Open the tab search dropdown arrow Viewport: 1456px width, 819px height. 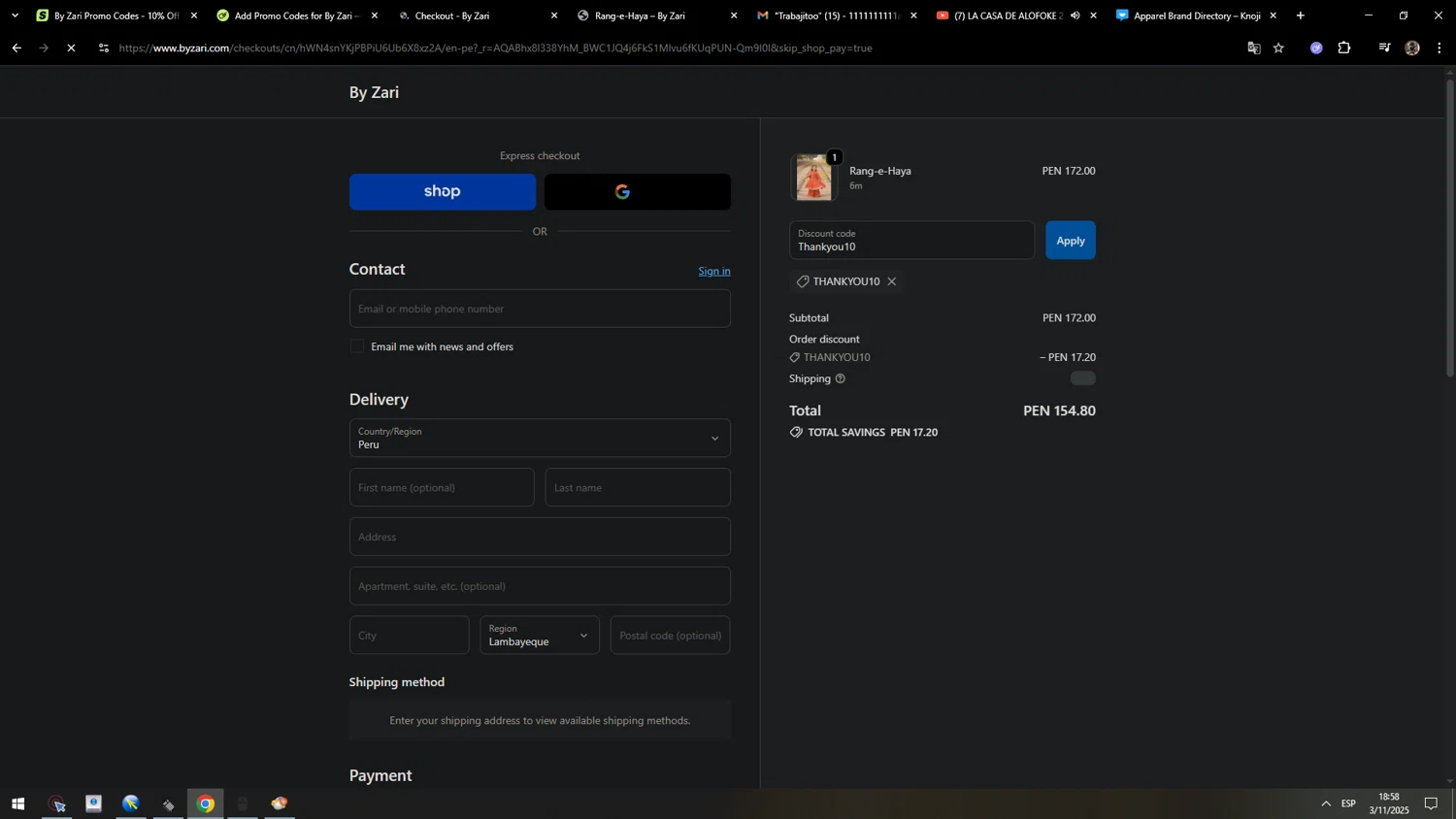click(15, 16)
